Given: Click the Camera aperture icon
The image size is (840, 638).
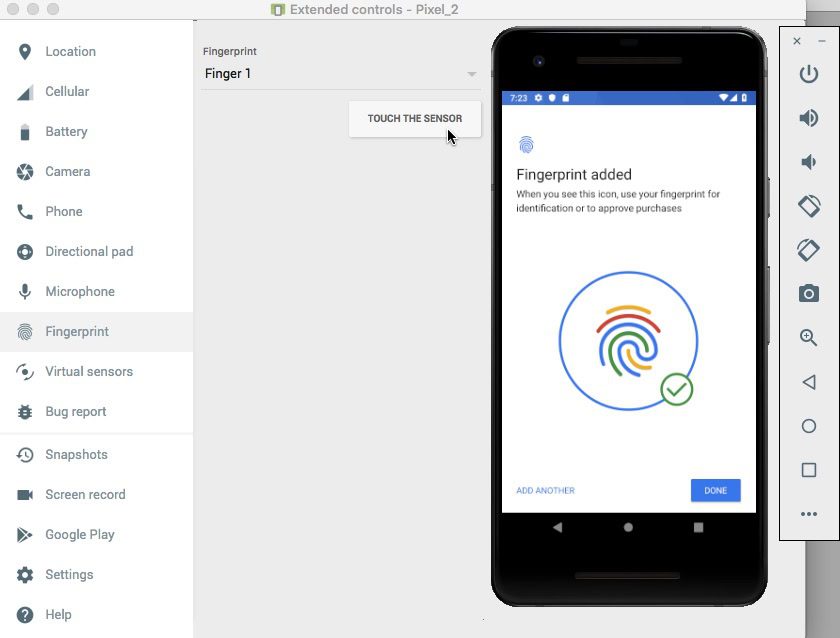Looking at the screenshot, I should pyautogui.click(x=25, y=172).
